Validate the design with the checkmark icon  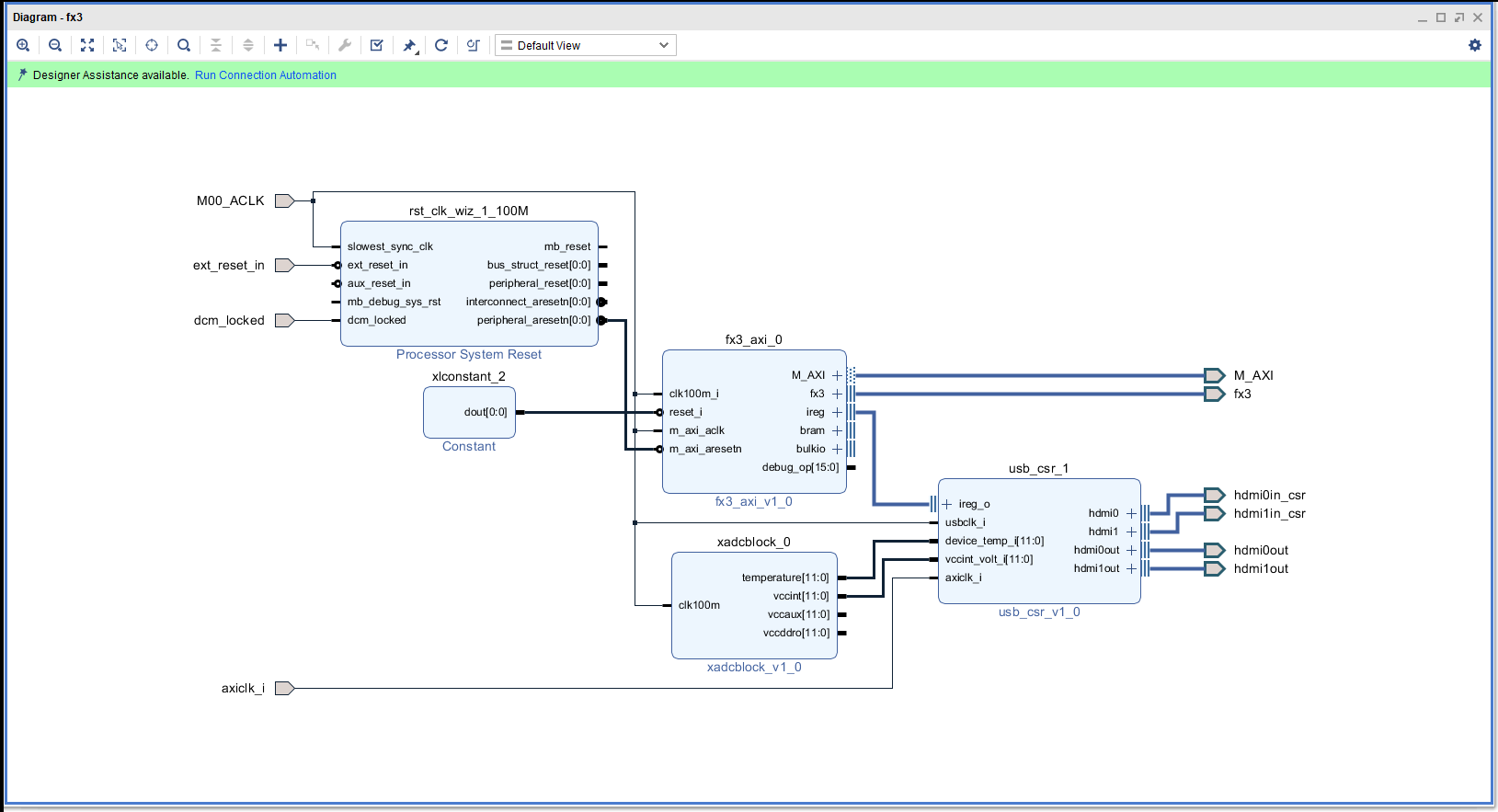[377, 45]
